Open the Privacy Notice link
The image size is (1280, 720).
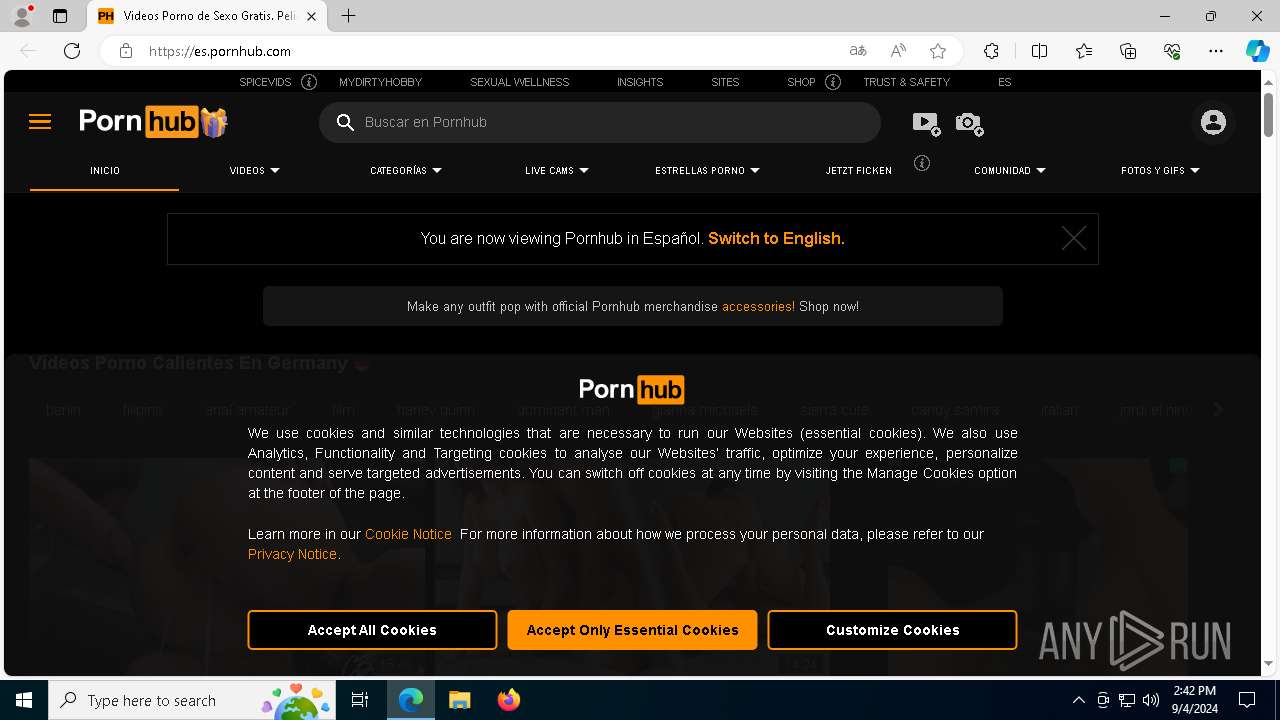[x=294, y=554]
